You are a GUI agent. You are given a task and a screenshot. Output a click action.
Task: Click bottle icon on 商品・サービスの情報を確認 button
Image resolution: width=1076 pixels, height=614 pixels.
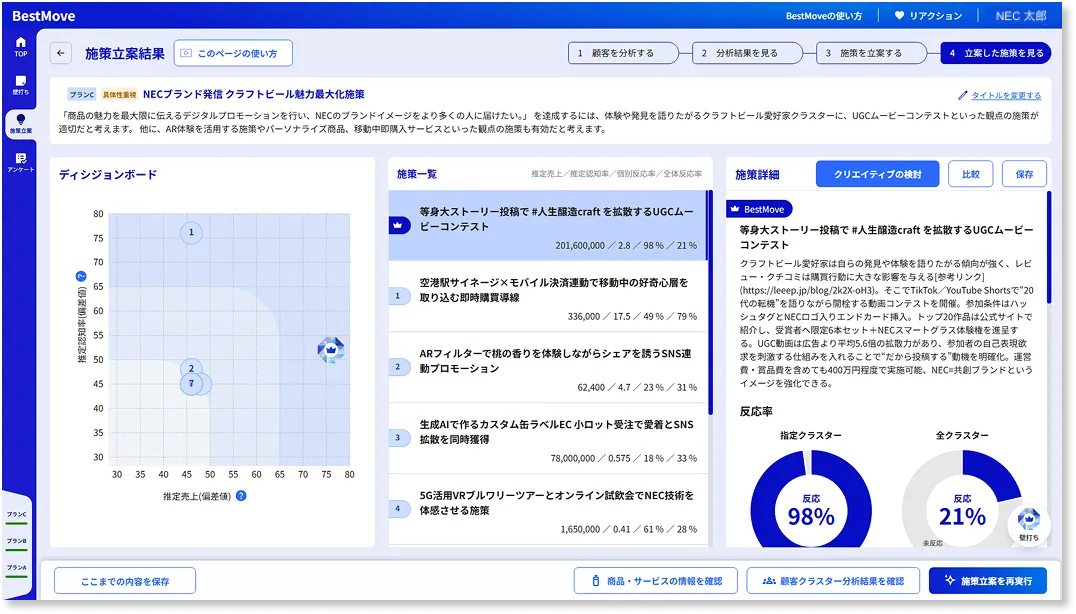(596, 581)
